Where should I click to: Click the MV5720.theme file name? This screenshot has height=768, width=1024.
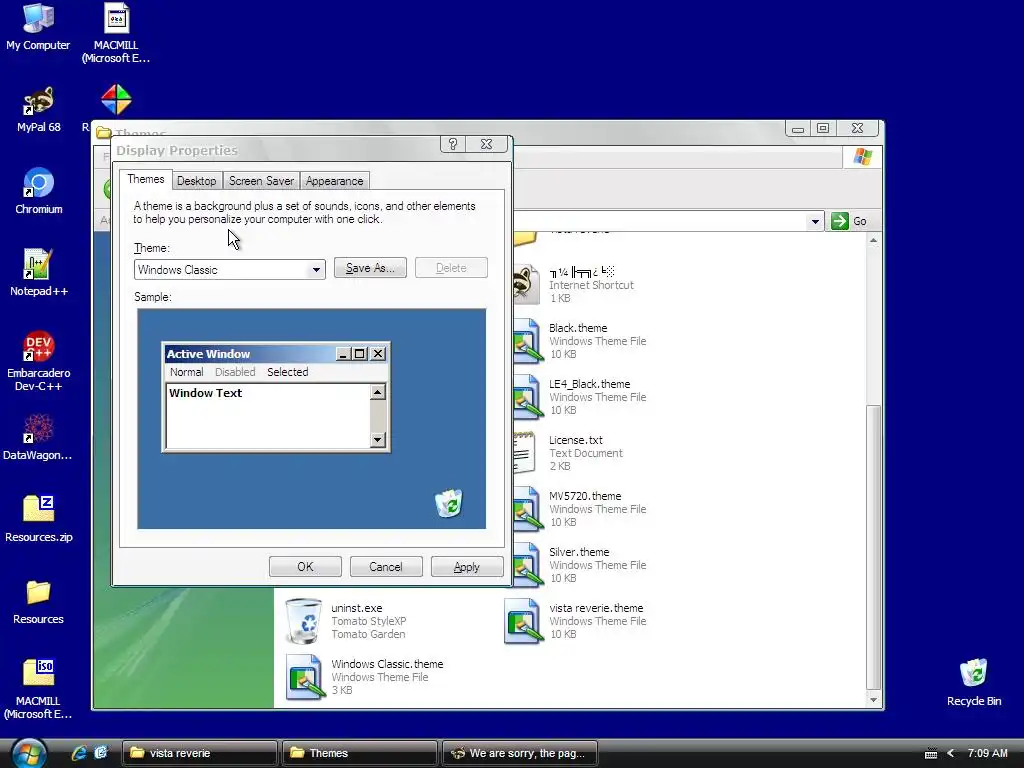point(585,496)
